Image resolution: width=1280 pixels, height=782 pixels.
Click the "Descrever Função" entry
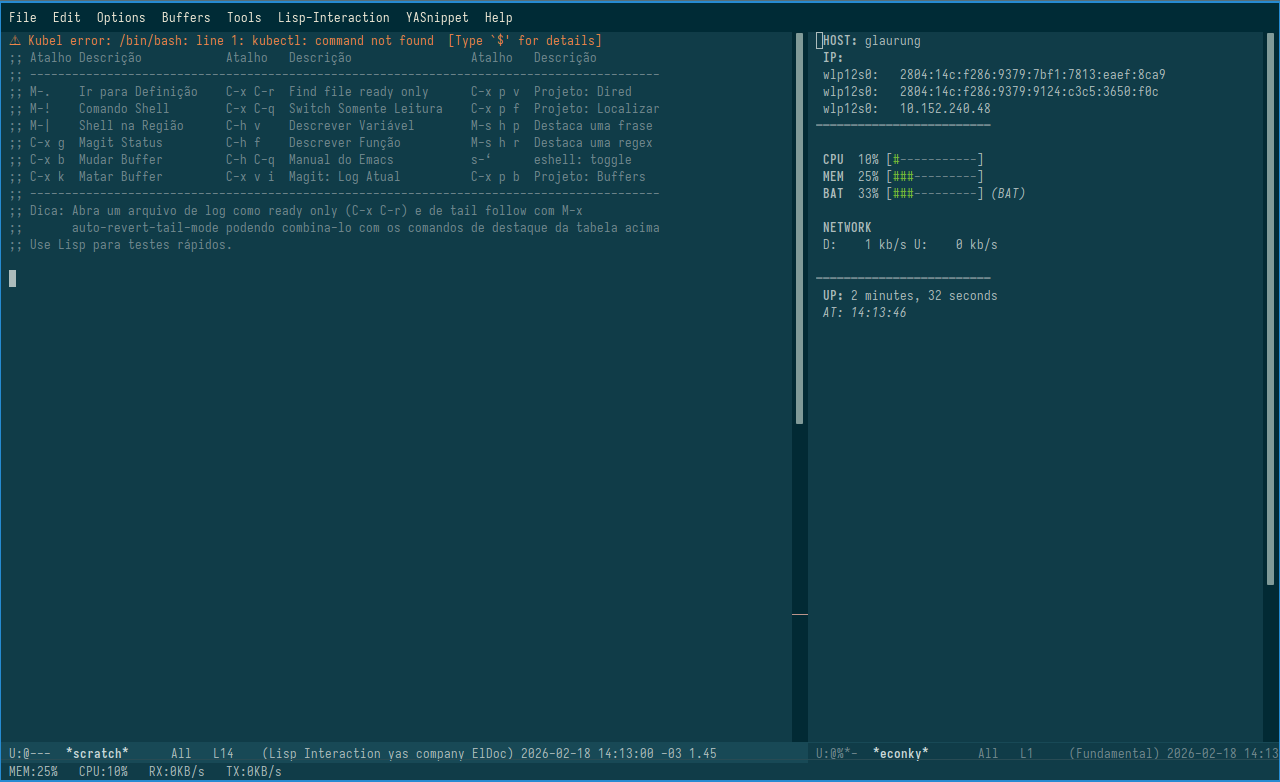click(345, 143)
